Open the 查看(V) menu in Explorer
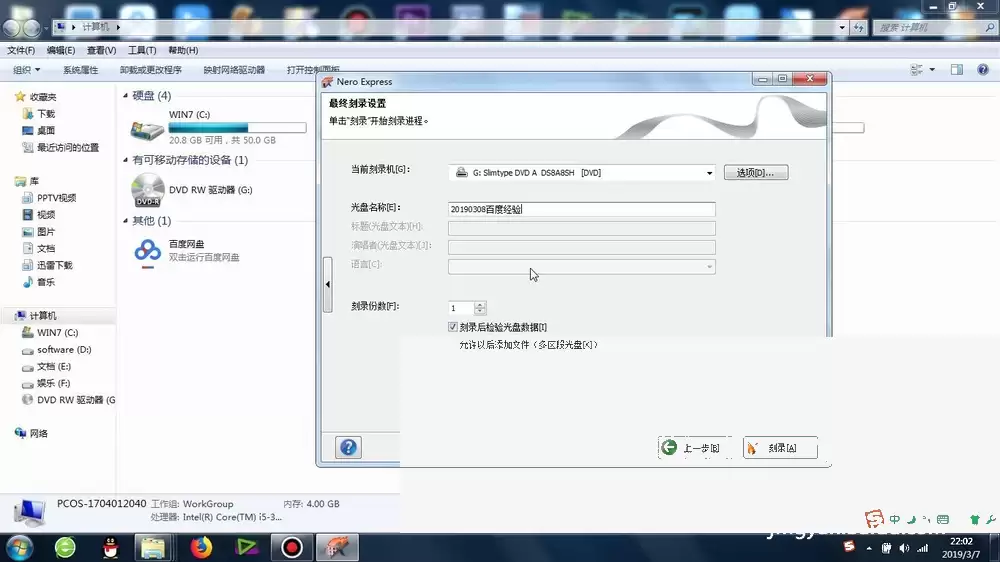 (x=101, y=50)
